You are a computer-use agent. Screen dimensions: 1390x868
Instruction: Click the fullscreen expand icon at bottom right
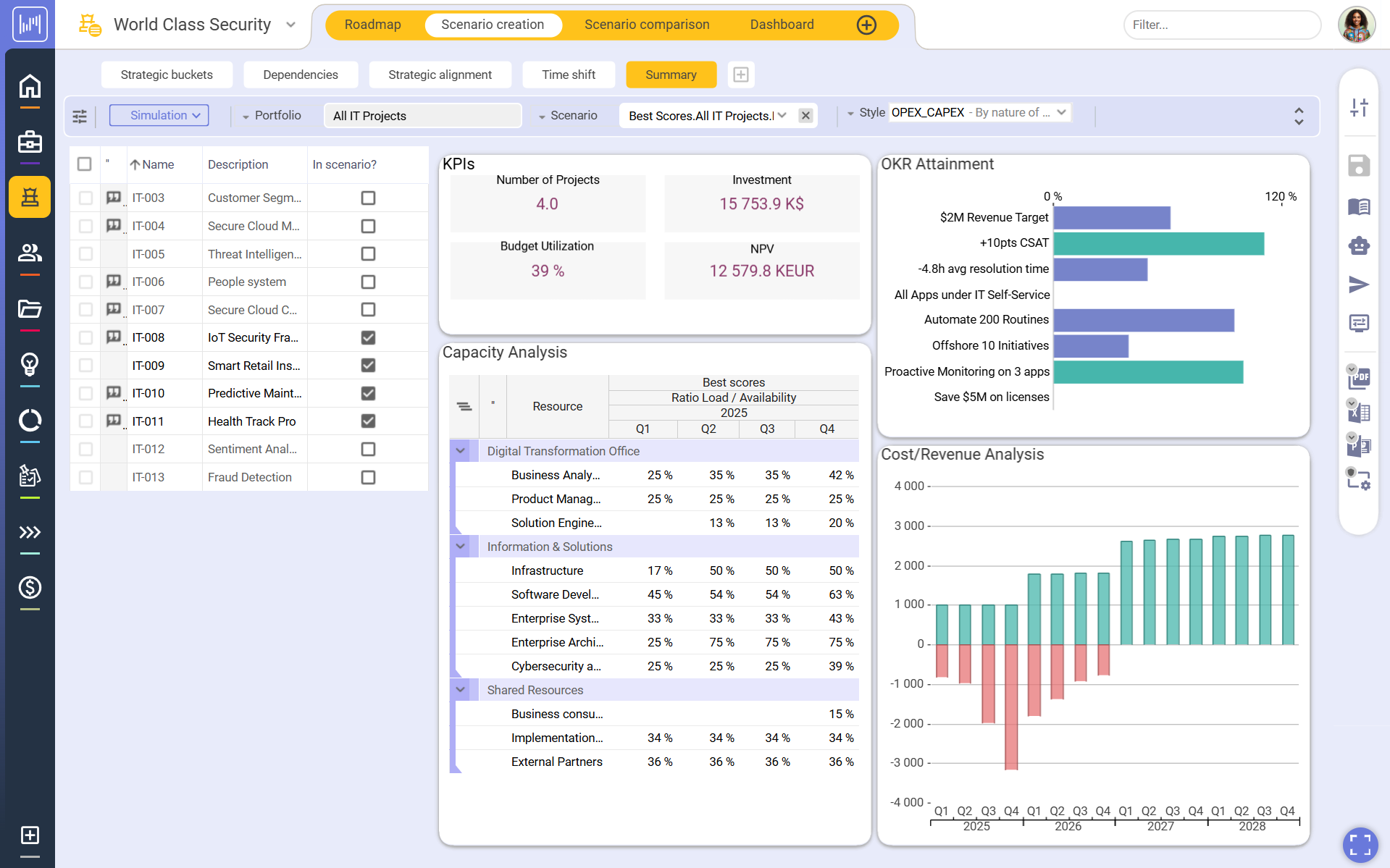click(1360, 844)
